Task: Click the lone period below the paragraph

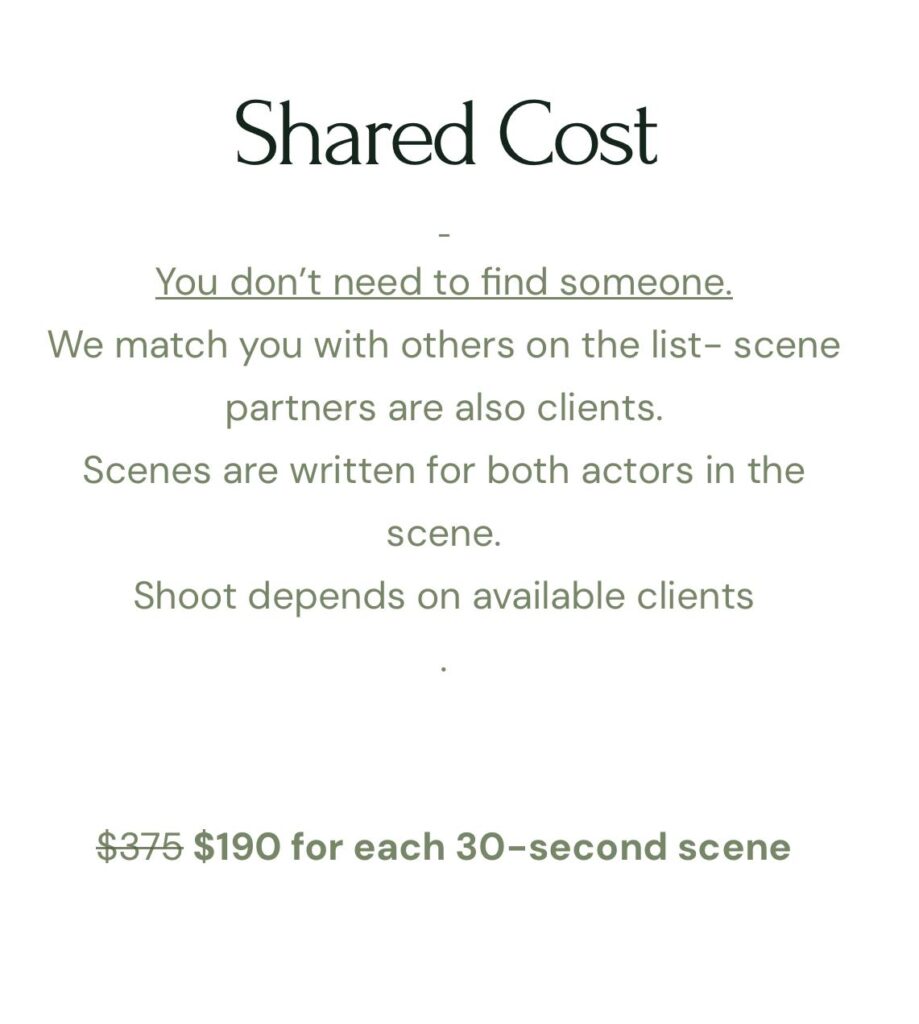Action: click(x=443, y=669)
